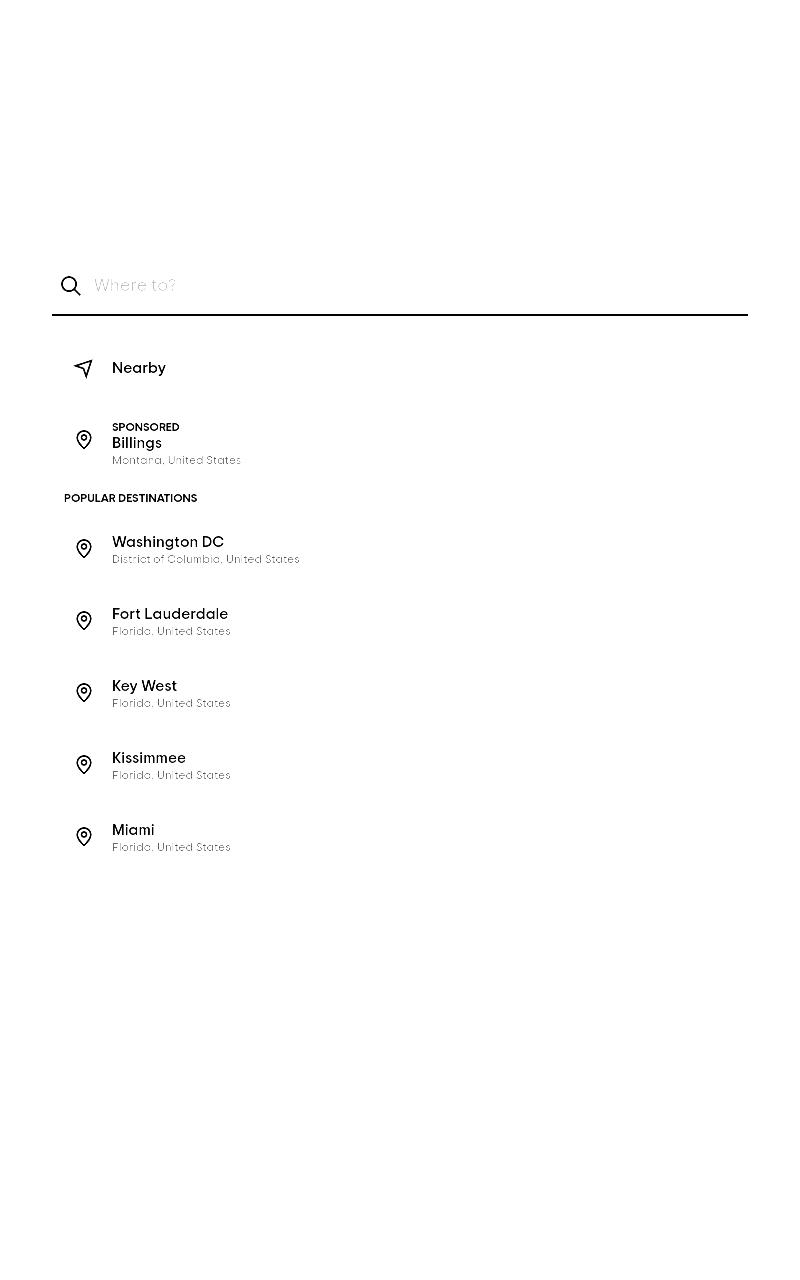Click 'District of Columbia, United States' subtitle

click(206, 559)
